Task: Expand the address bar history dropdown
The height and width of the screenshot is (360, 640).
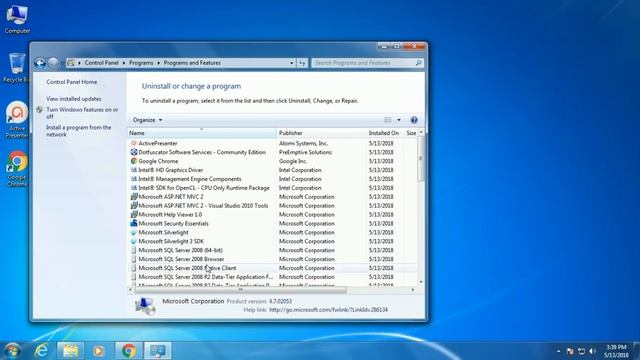Action: tap(291, 63)
